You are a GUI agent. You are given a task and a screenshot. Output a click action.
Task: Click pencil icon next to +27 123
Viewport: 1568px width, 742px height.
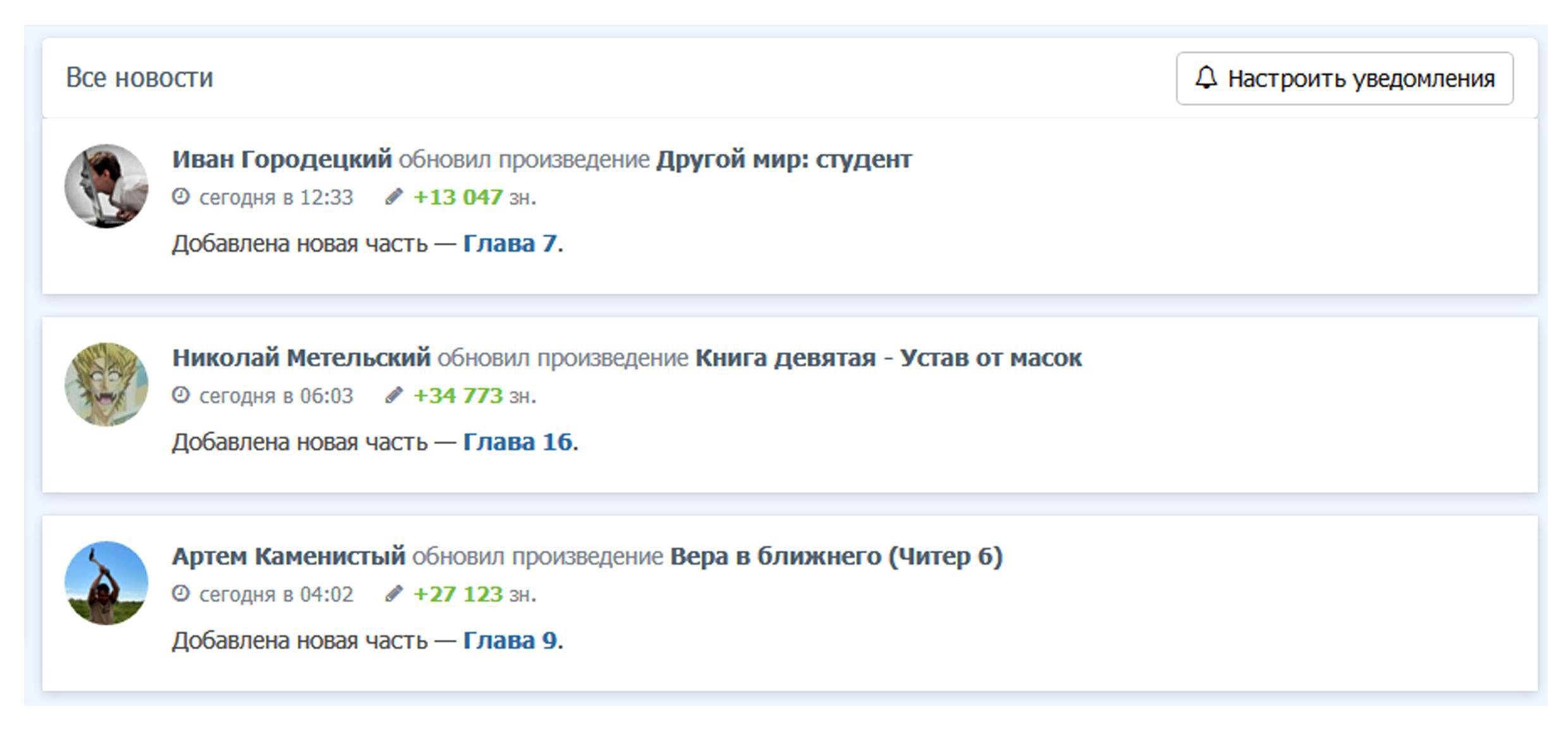tap(394, 594)
